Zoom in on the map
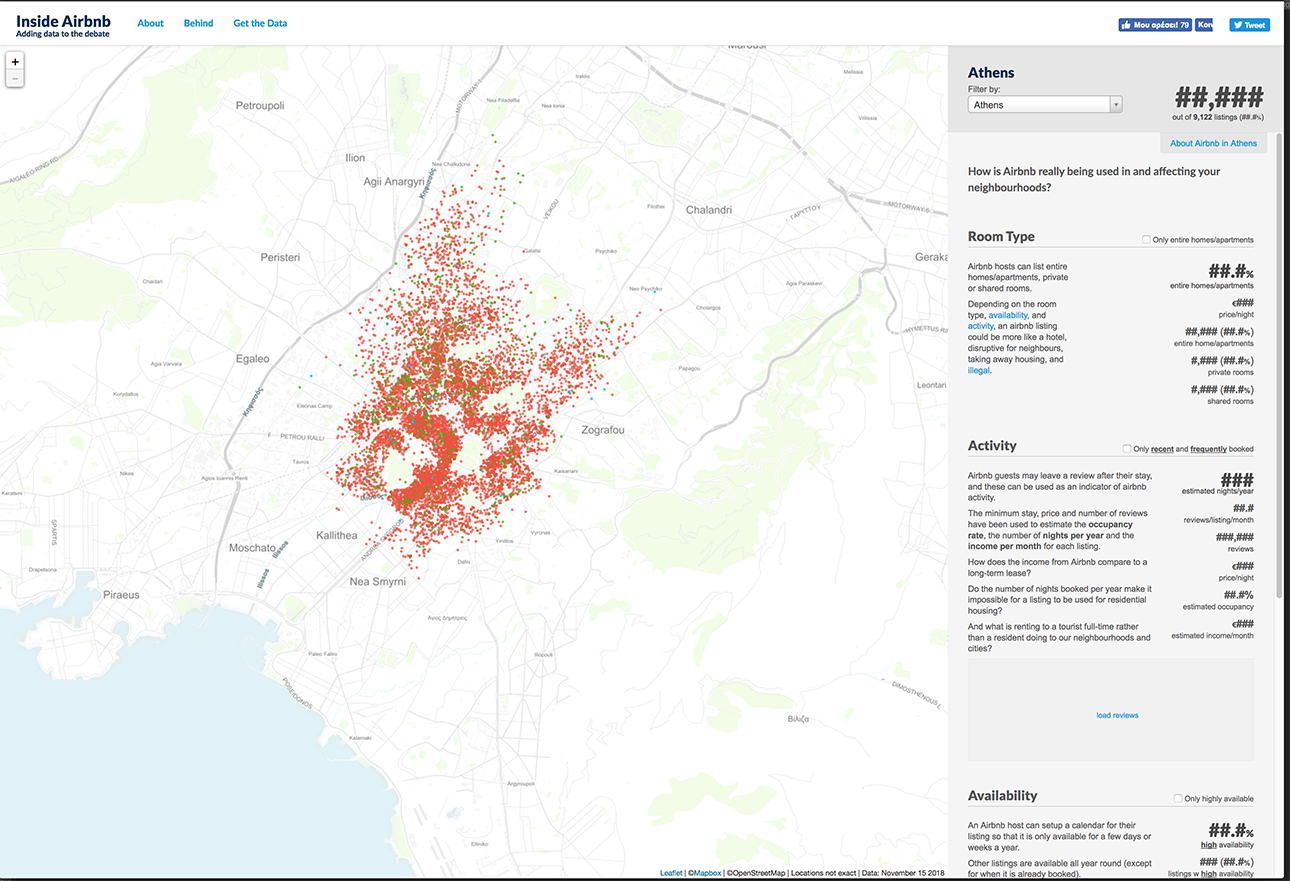The height and width of the screenshot is (881, 1290). [15, 61]
